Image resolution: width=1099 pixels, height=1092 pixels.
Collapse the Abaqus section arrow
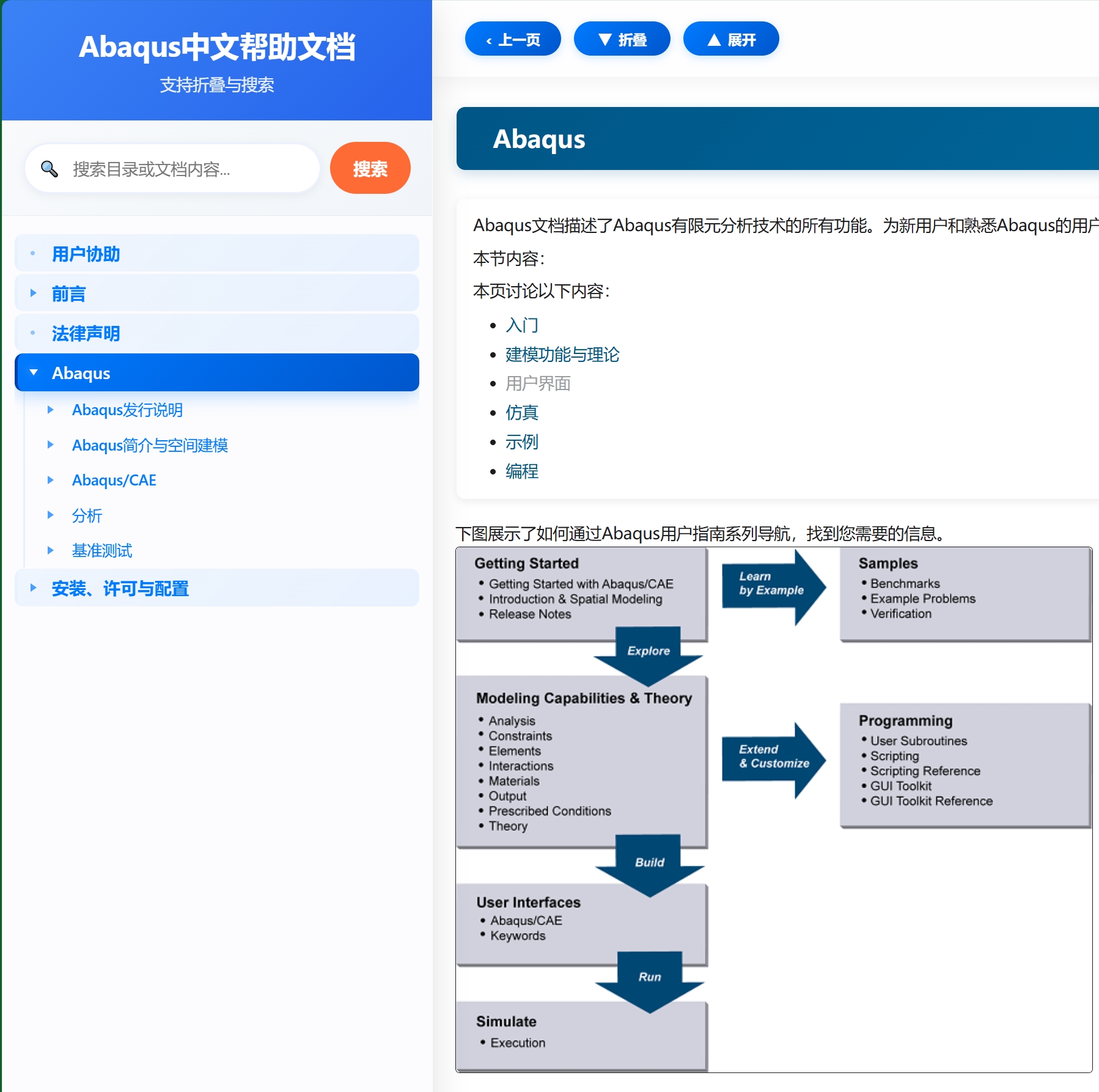tap(34, 372)
